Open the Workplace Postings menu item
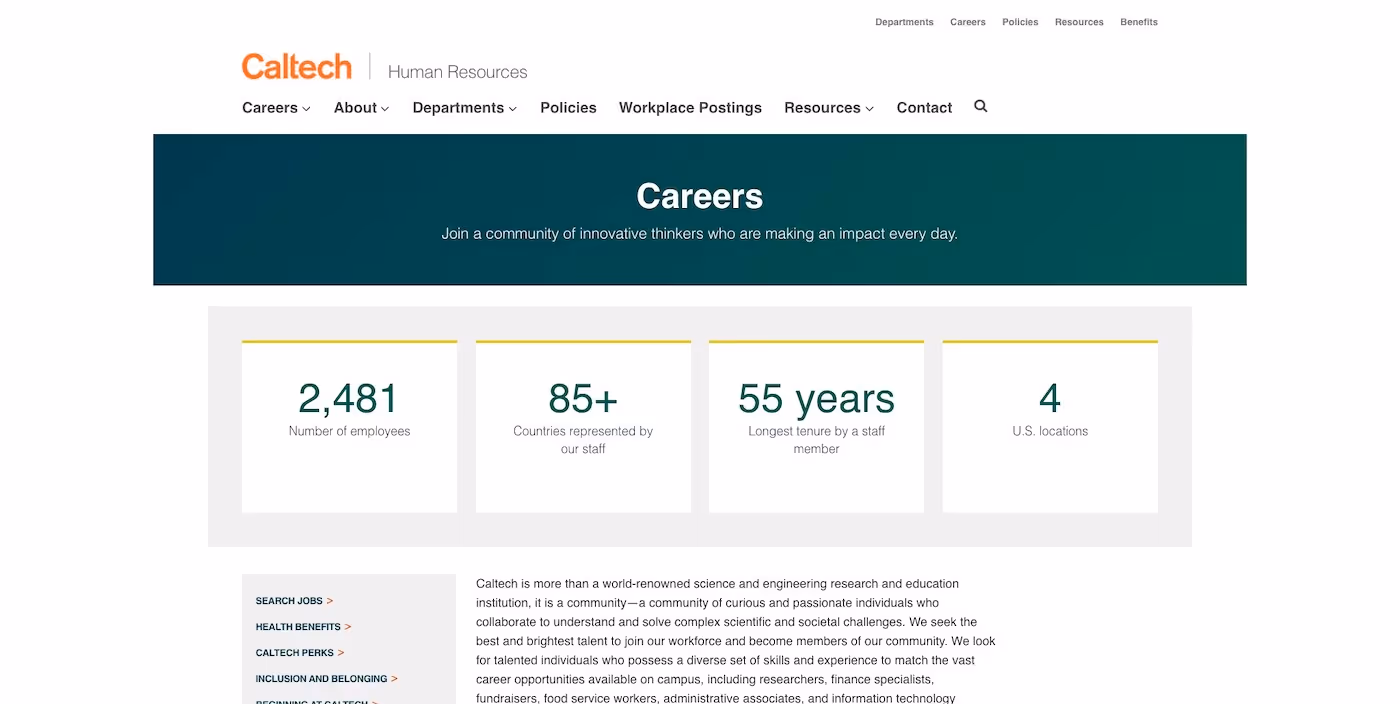Viewport: 1400px width, 704px height. (x=690, y=107)
